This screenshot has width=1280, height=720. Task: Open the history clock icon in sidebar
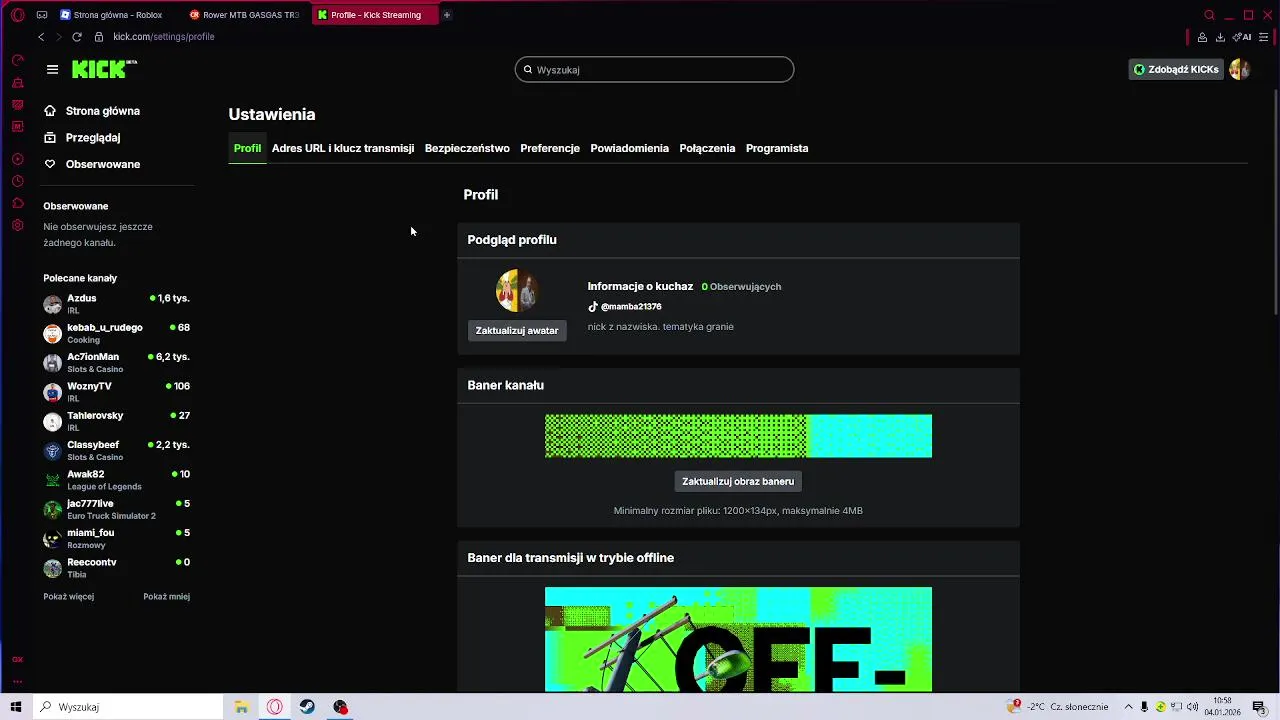point(17,181)
